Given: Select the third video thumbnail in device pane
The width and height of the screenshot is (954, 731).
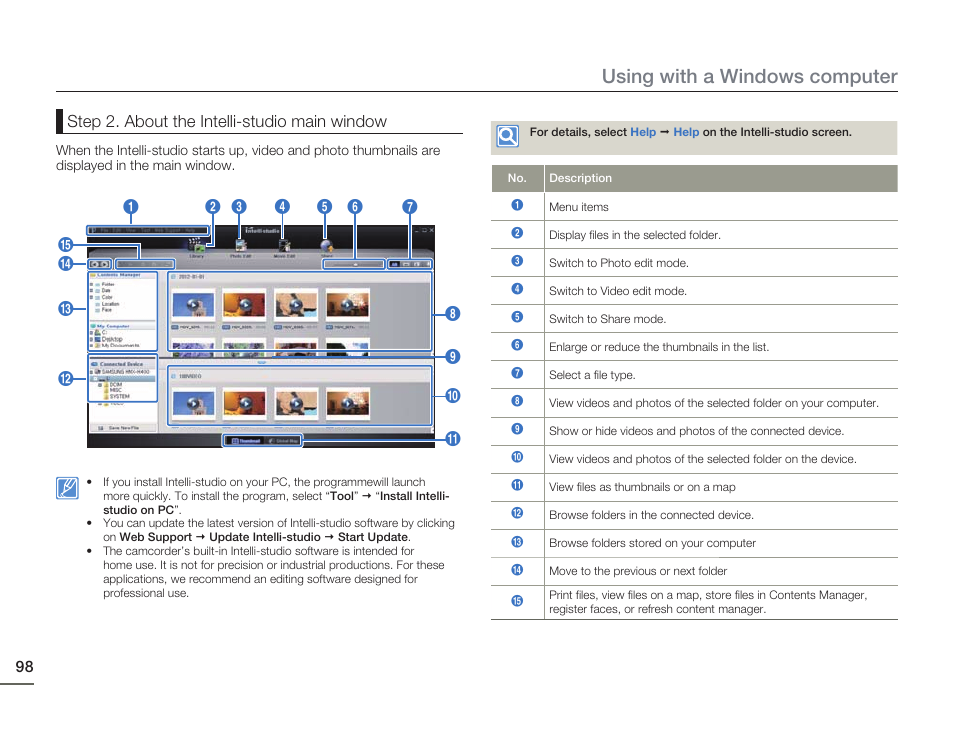Looking at the screenshot, I should pos(296,404).
